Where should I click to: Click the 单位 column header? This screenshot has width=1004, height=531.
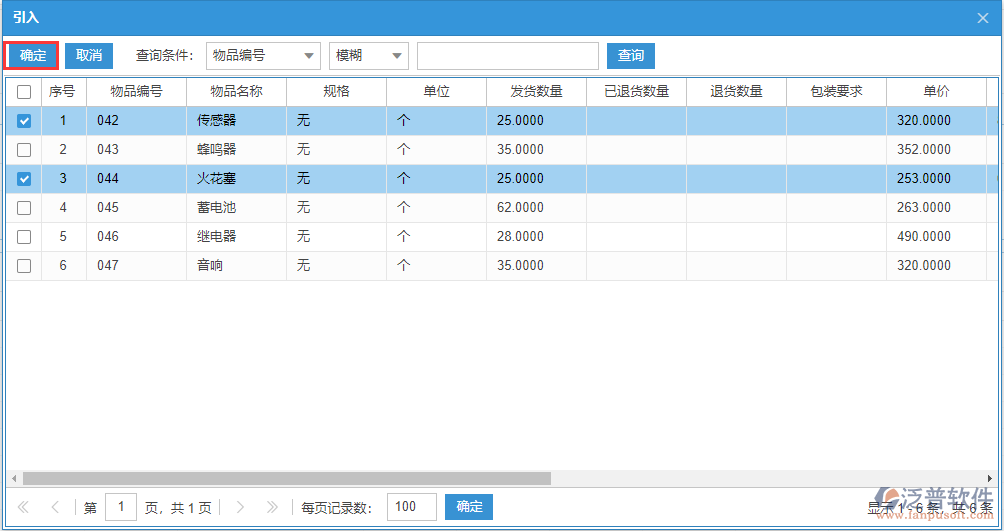[x=436, y=92]
